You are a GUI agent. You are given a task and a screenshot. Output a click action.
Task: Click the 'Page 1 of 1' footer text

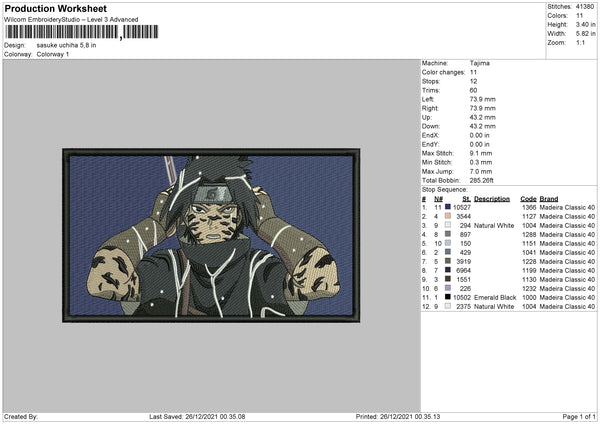click(579, 416)
